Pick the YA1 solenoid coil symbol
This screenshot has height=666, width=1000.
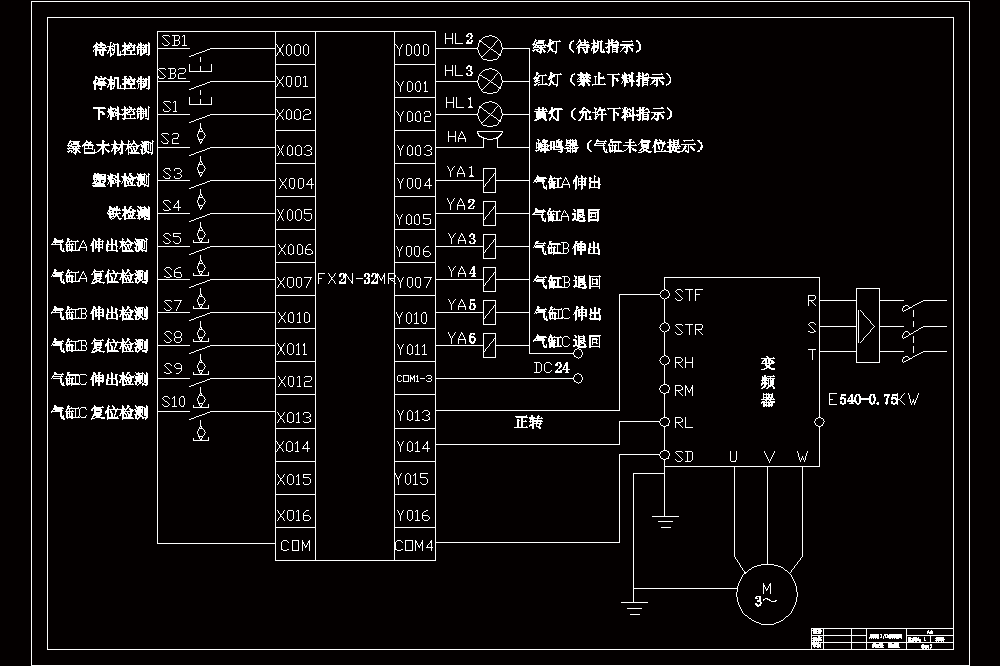[489, 181]
